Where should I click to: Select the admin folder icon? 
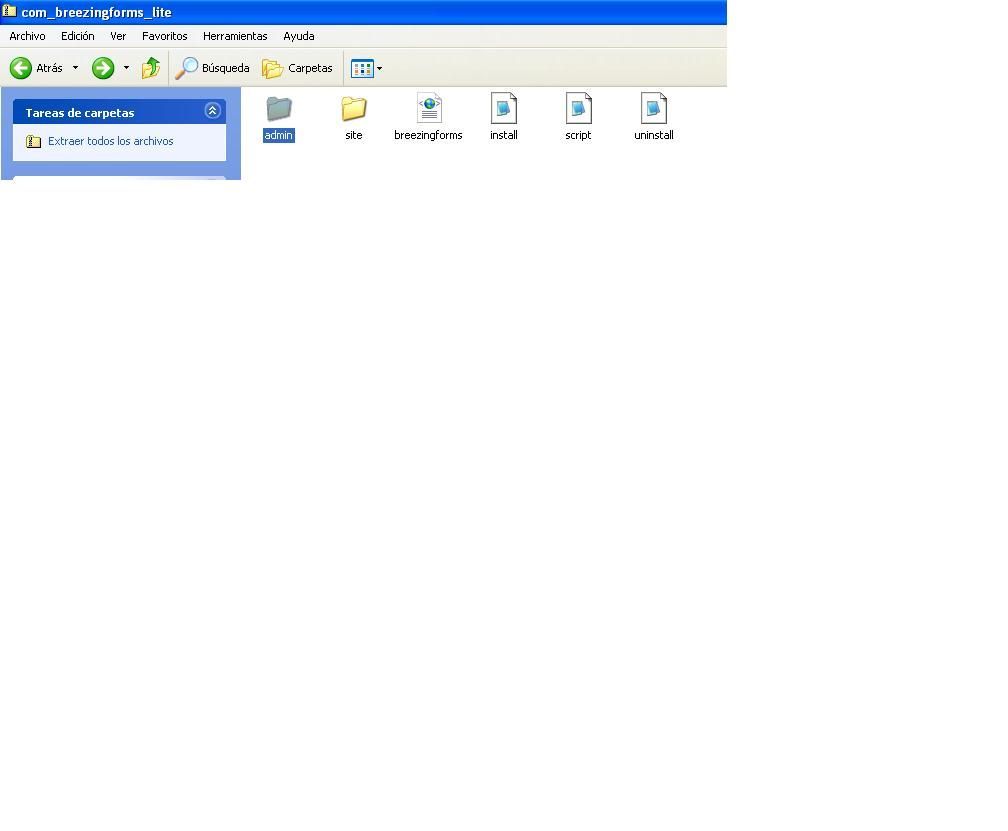click(x=279, y=109)
